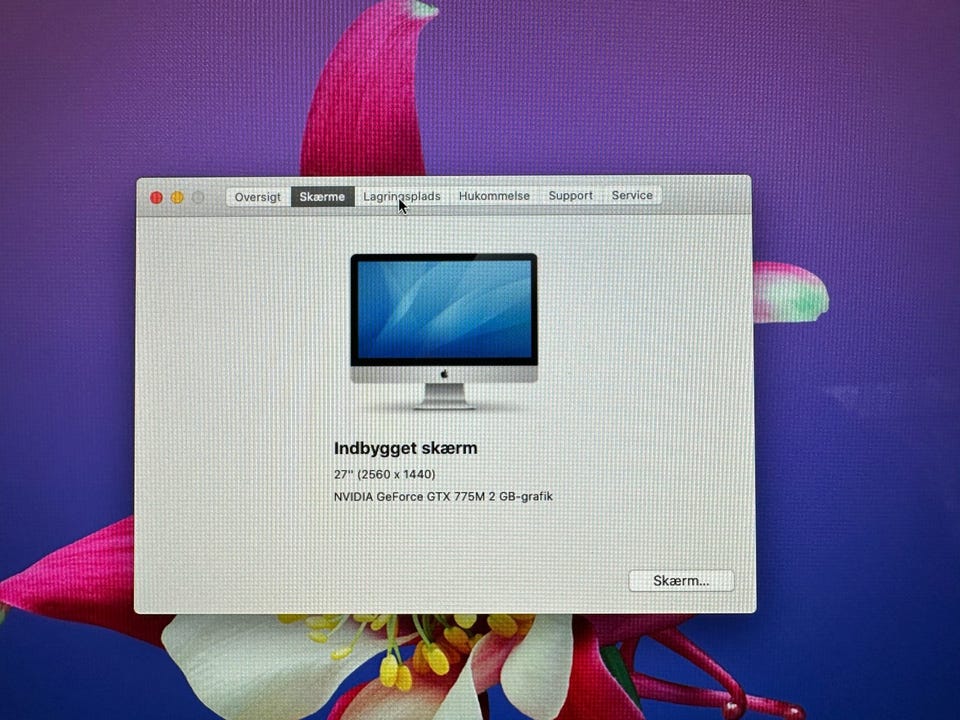The image size is (960, 720).
Task: Go to the Hukommelse tab
Action: (494, 196)
